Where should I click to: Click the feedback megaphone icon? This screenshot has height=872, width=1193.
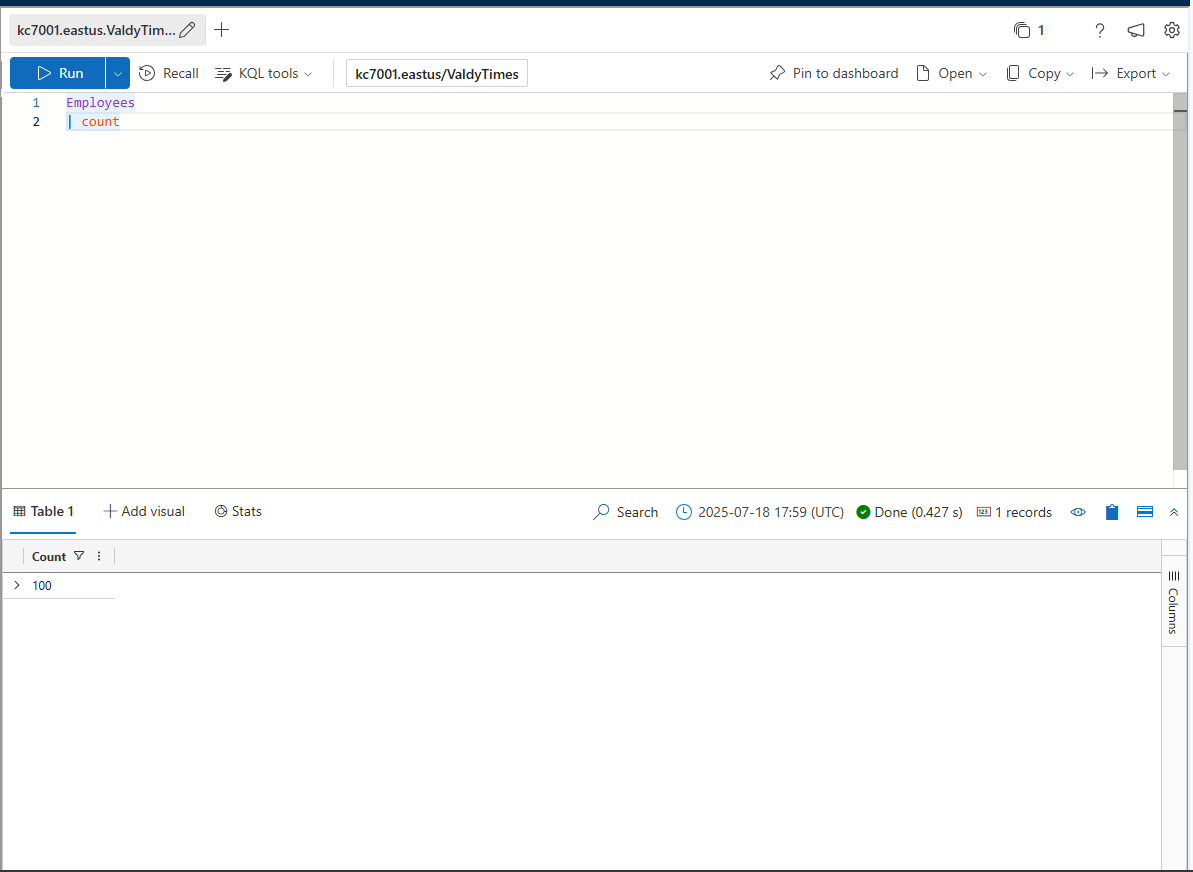point(1136,30)
